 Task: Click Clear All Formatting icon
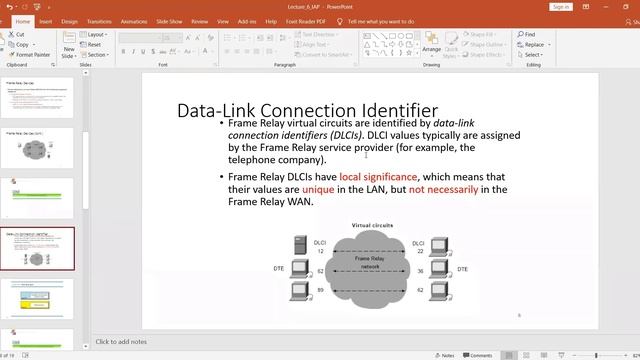pos(211,38)
